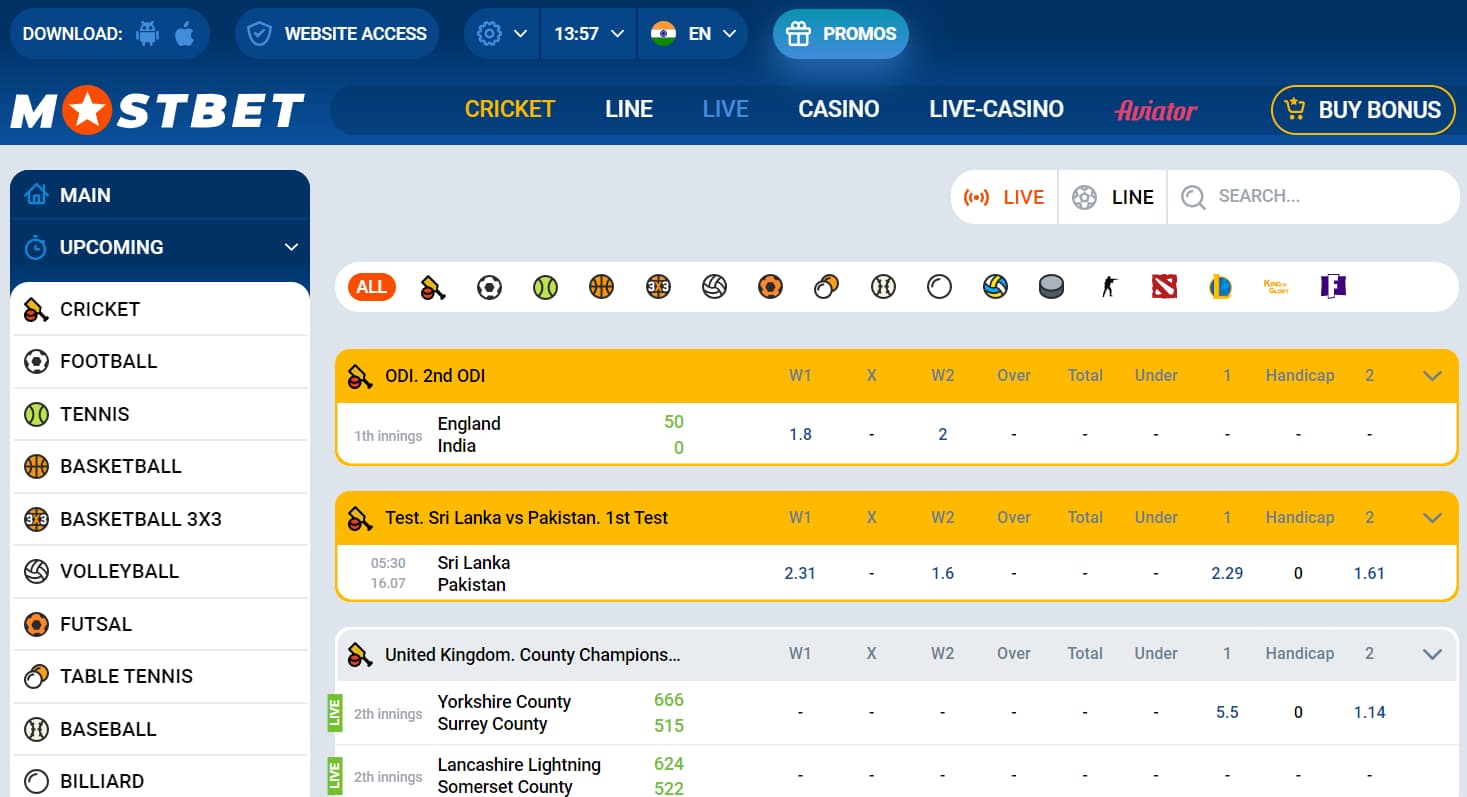Open the LINE tab in top navigation
The image size is (1467, 797).
coord(629,109)
